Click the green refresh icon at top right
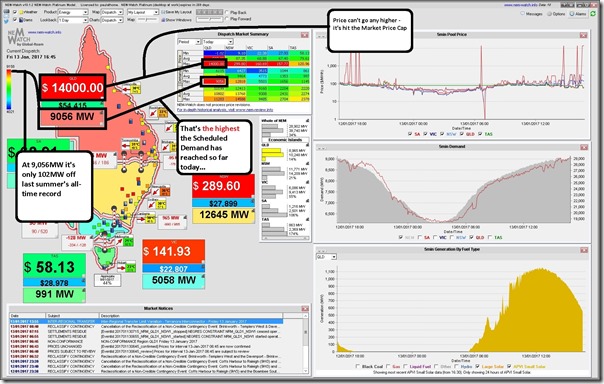This screenshot has height=384, width=604. point(593,14)
